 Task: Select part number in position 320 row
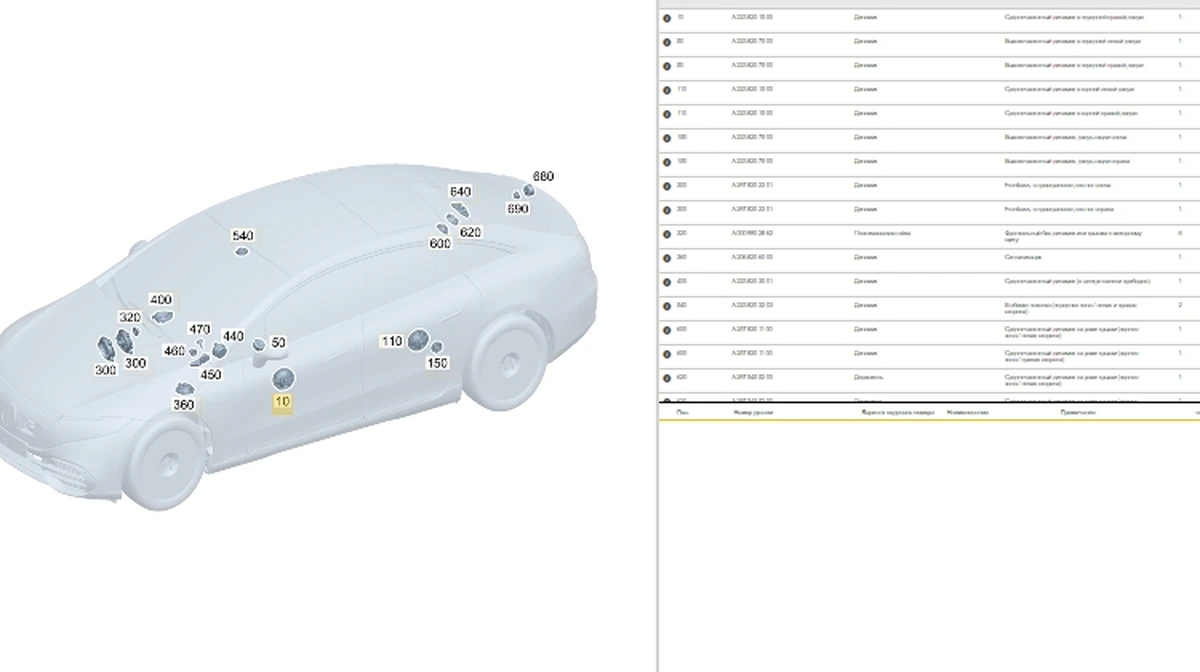[x=752, y=233]
